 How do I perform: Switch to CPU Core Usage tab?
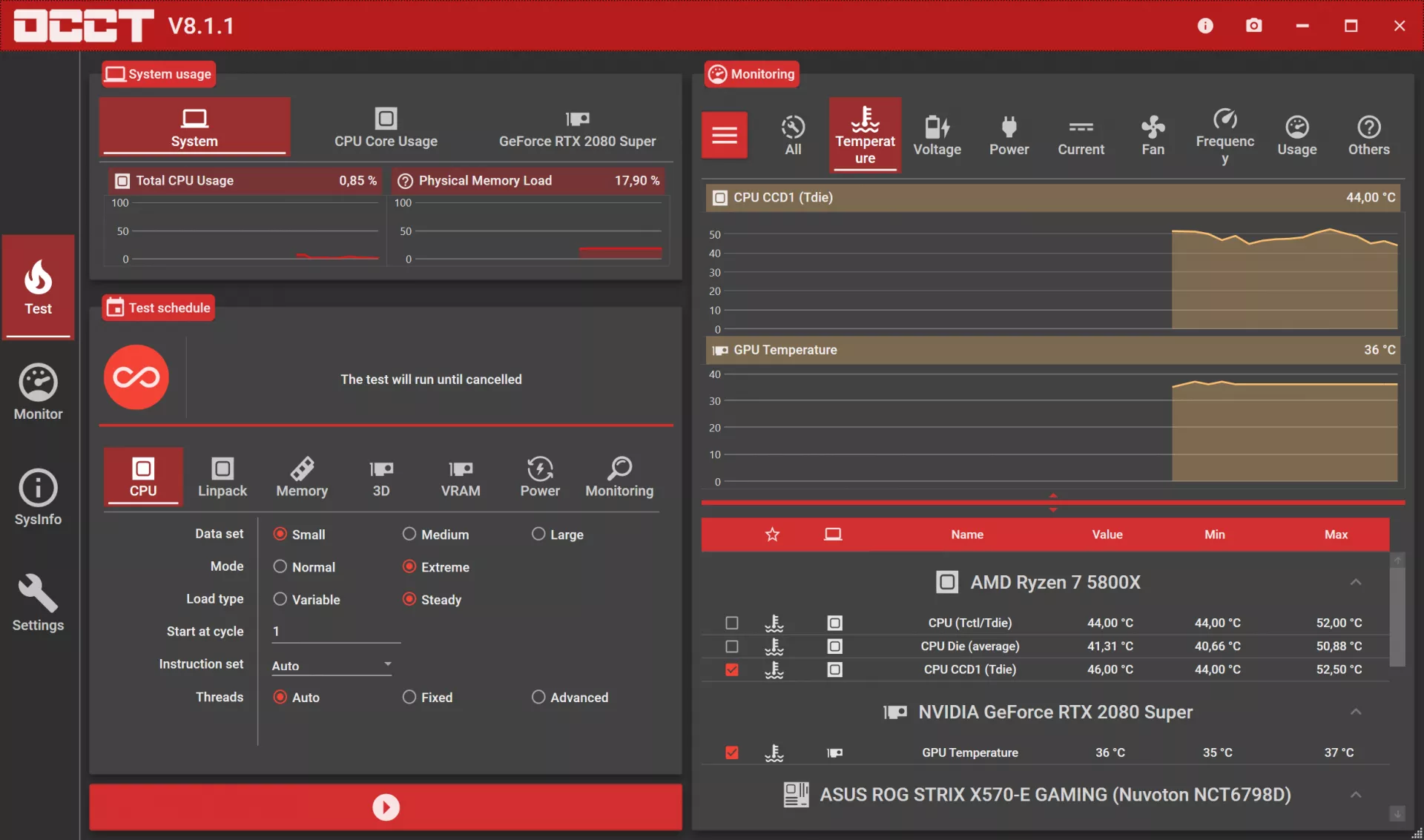(386, 127)
